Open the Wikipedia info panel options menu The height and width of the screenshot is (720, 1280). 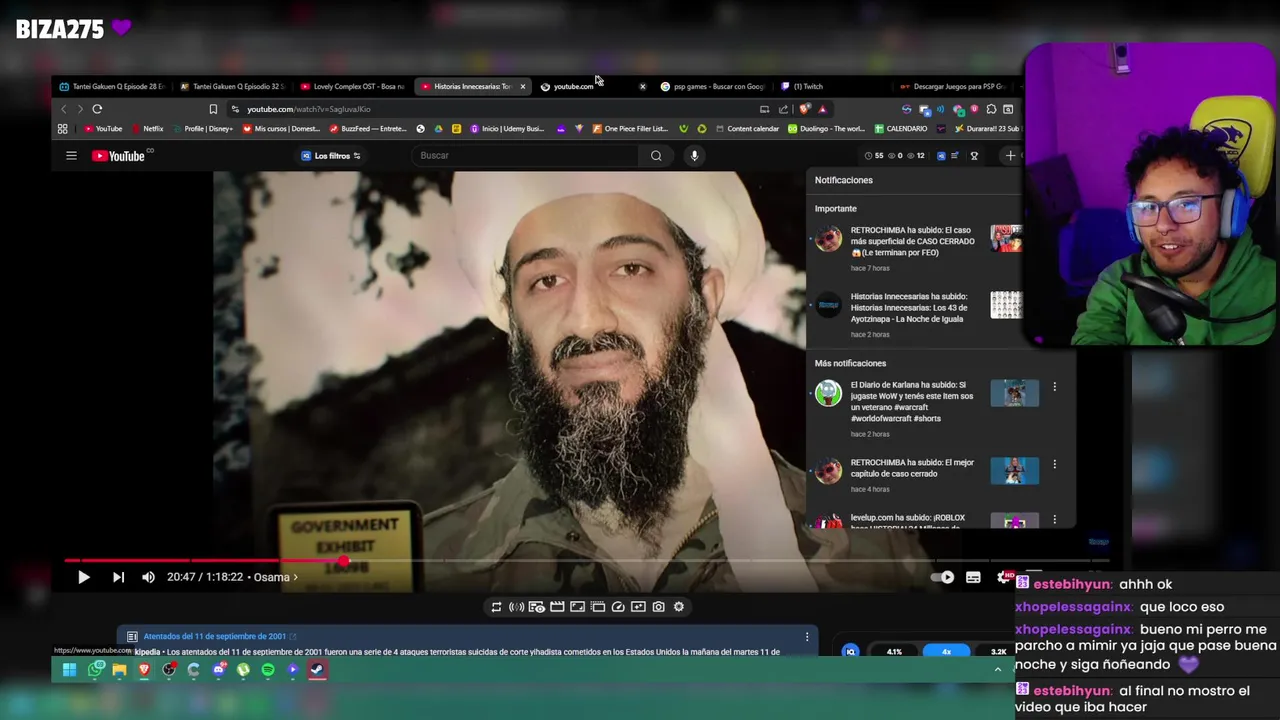(807, 637)
